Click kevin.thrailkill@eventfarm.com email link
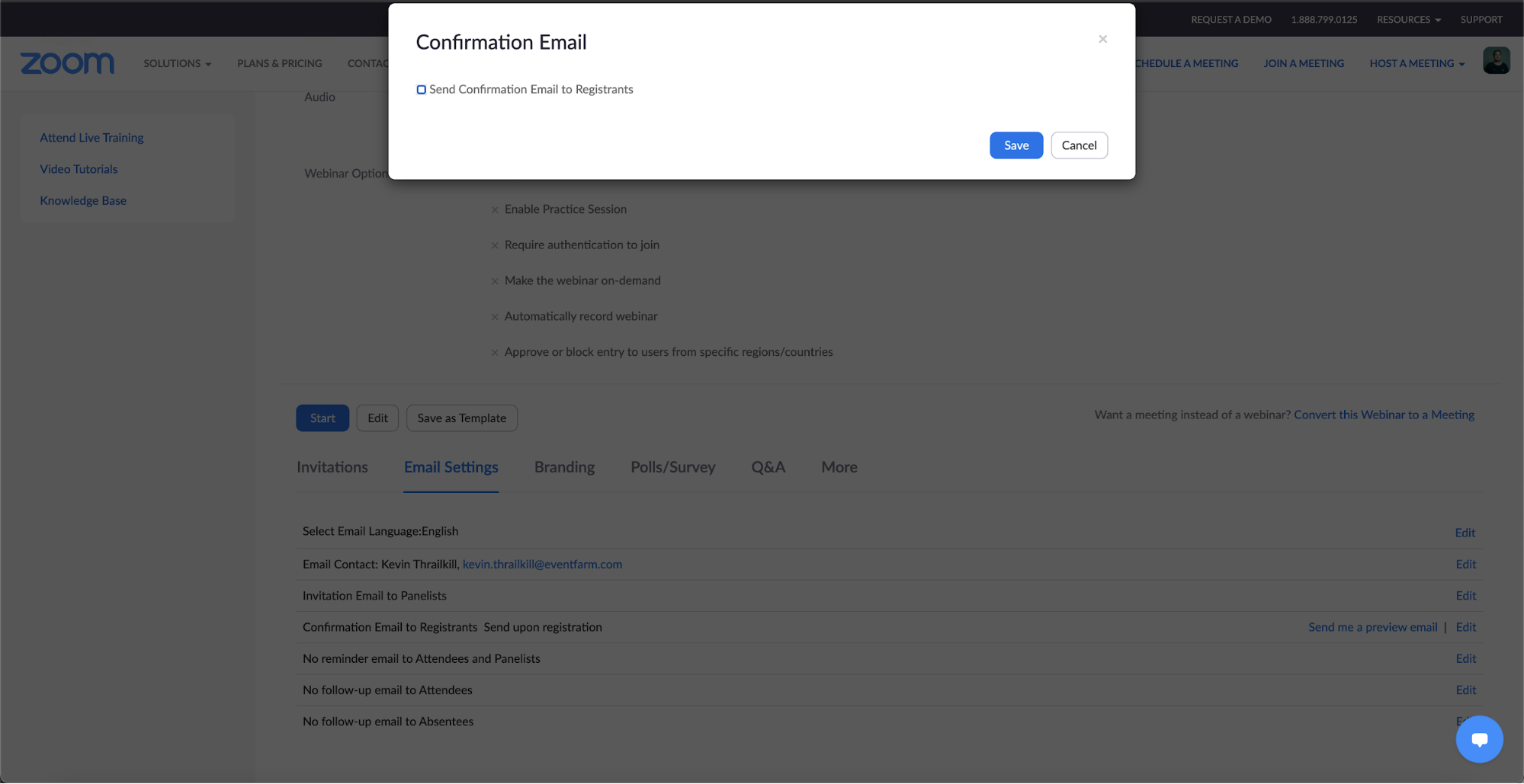Image resolution: width=1524 pixels, height=784 pixels. point(542,565)
